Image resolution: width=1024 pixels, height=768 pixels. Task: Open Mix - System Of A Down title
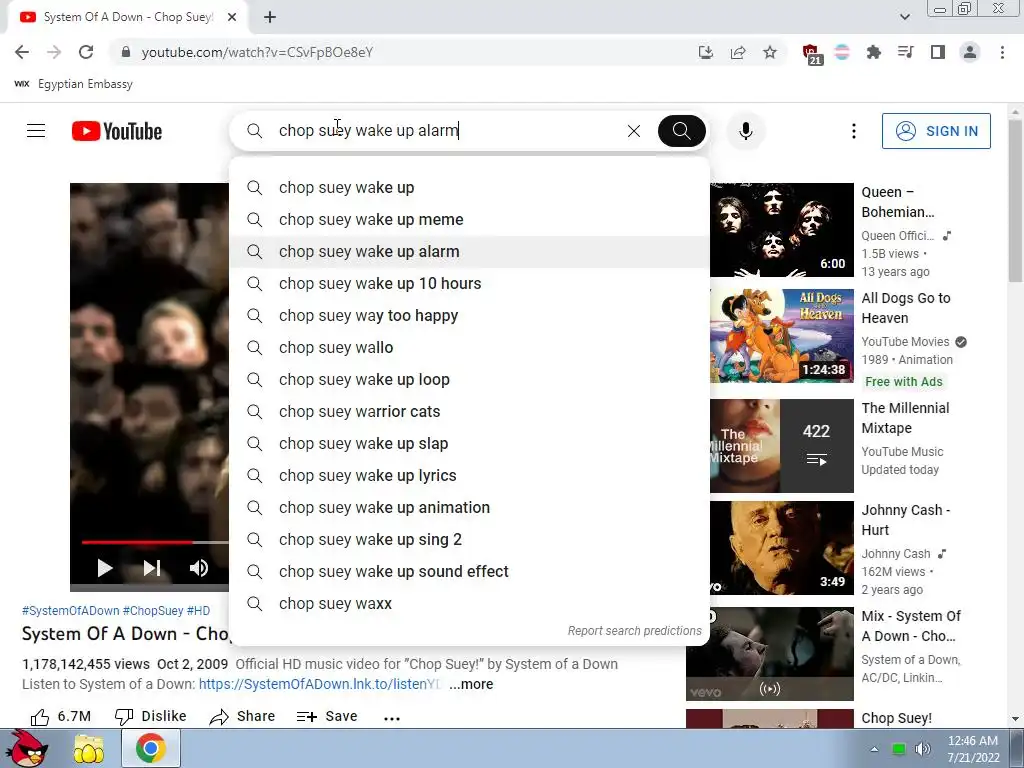click(911, 626)
